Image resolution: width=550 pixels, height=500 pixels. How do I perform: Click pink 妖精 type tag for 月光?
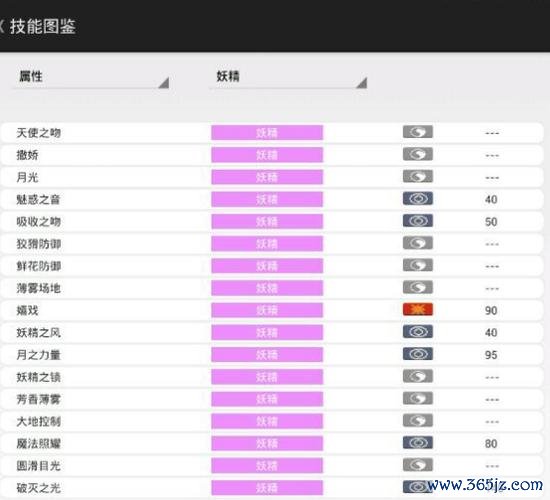click(267, 177)
